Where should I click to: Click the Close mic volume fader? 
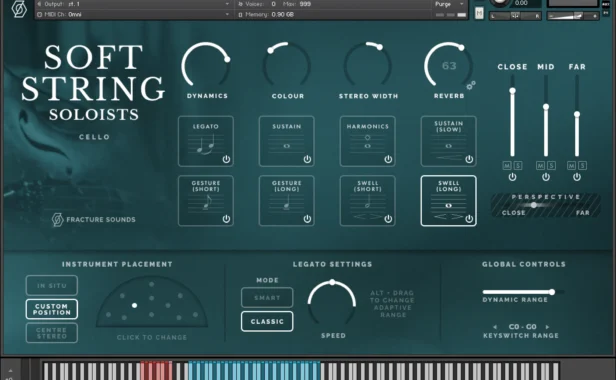tap(512, 116)
